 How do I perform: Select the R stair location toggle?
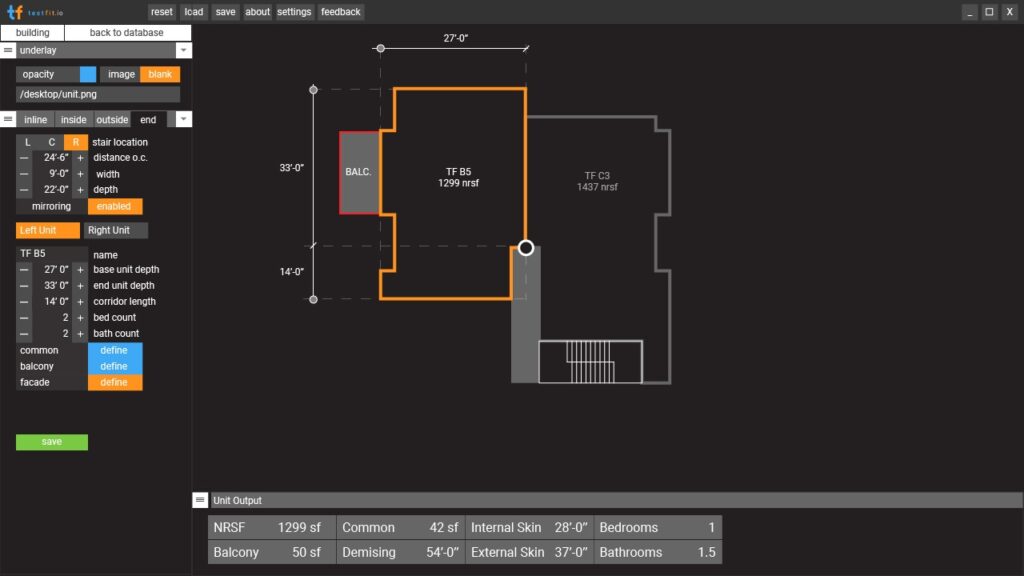75,142
